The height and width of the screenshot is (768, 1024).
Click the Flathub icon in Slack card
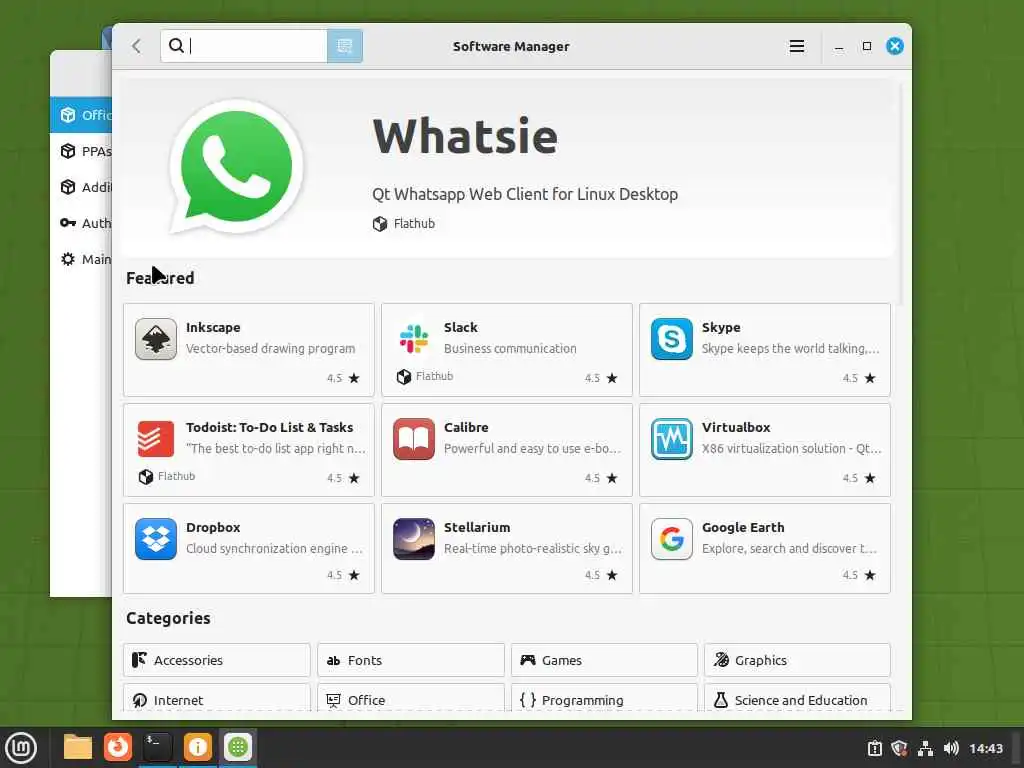[x=404, y=377]
